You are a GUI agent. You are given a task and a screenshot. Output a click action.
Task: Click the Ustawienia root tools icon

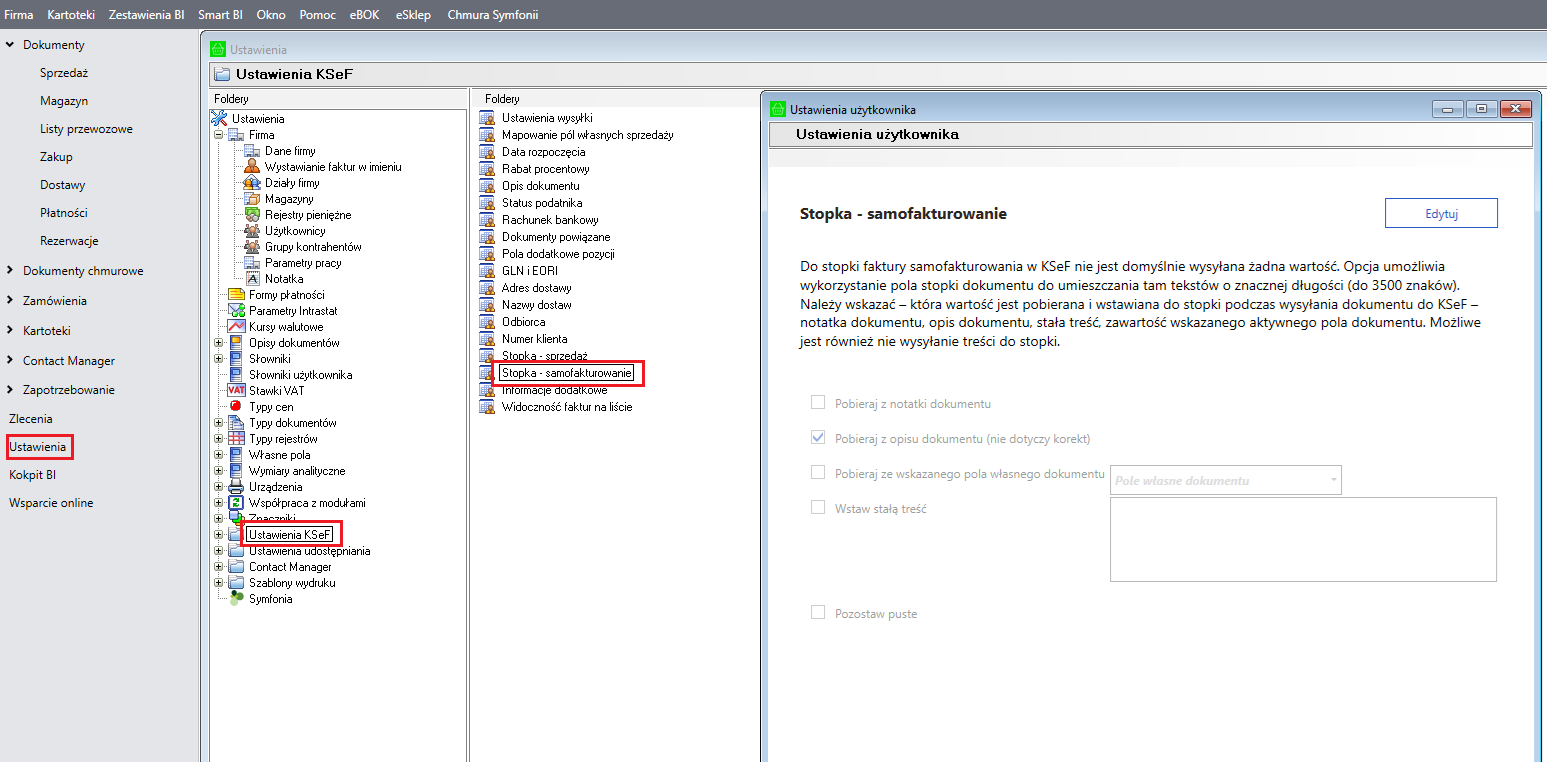click(220, 119)
